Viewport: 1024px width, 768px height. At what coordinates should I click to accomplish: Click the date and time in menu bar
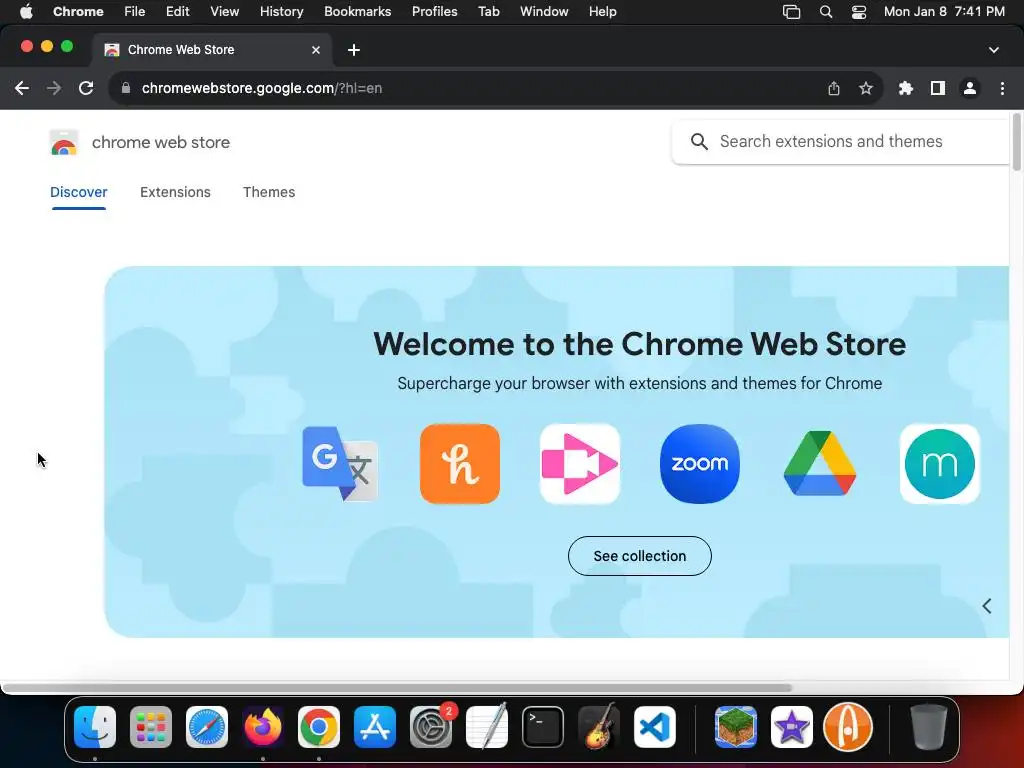point(944,12)
